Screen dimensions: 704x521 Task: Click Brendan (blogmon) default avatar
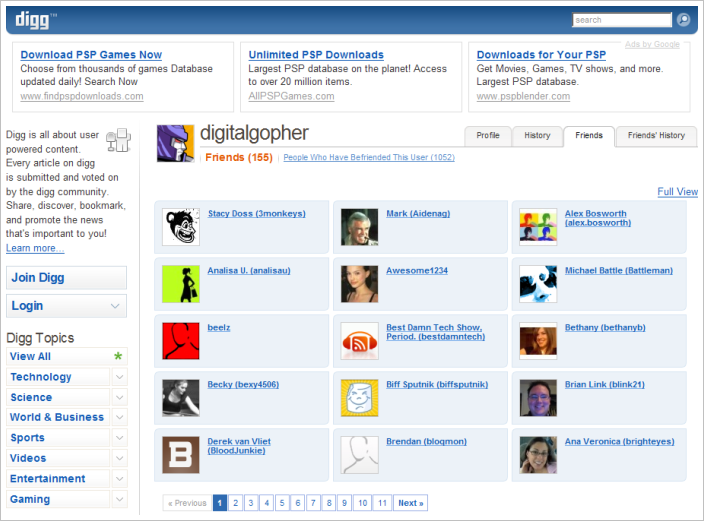359,455
